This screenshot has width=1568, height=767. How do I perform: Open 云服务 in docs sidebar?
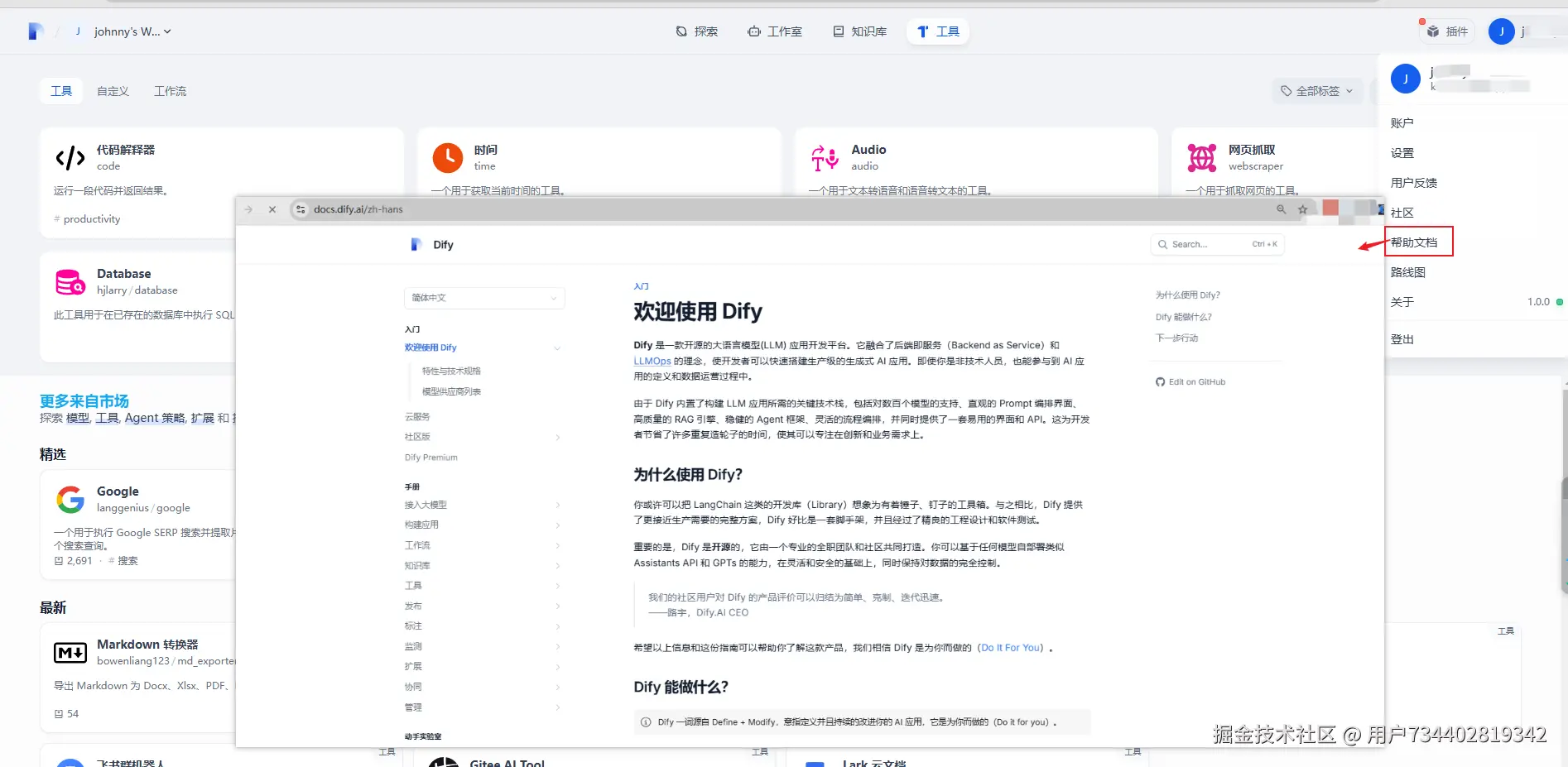point(417,416)
